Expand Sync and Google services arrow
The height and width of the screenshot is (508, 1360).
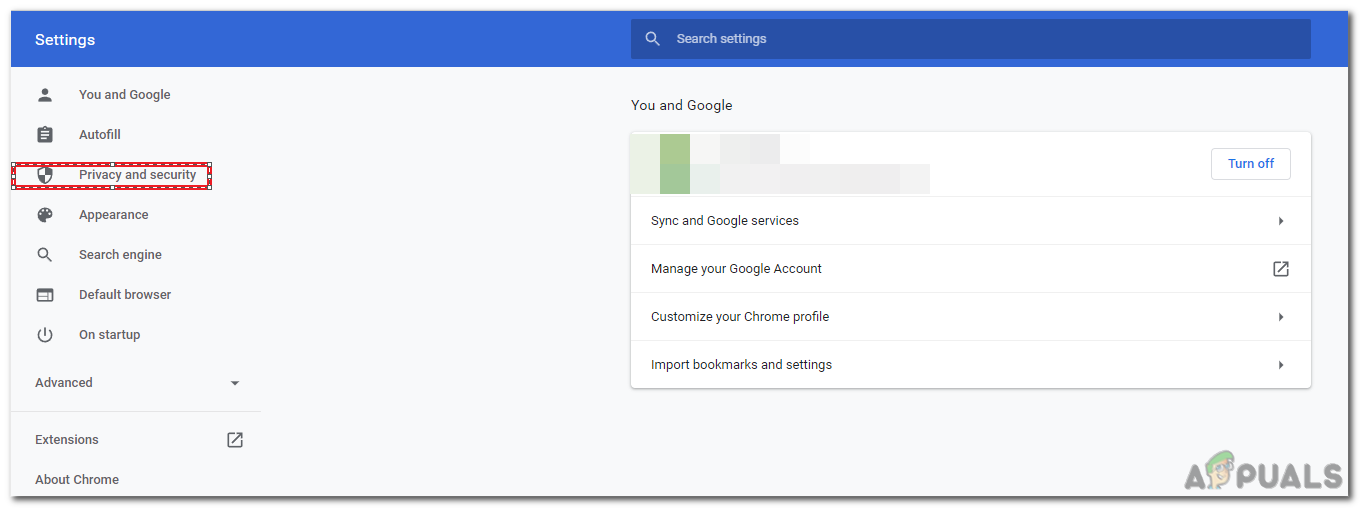[x=1281, y=221]
